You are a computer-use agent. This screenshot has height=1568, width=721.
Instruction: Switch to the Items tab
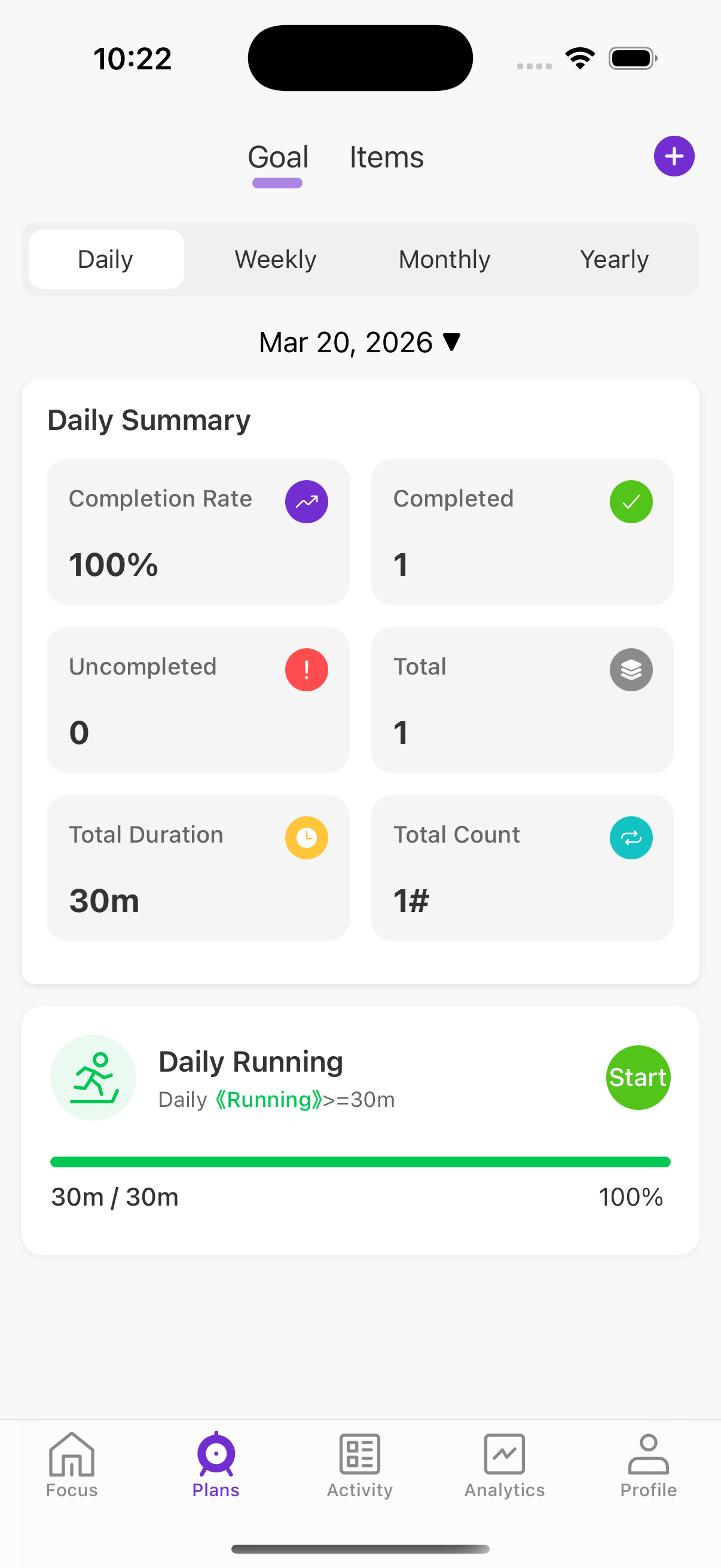pyautogui.click(x=386, y=158)
